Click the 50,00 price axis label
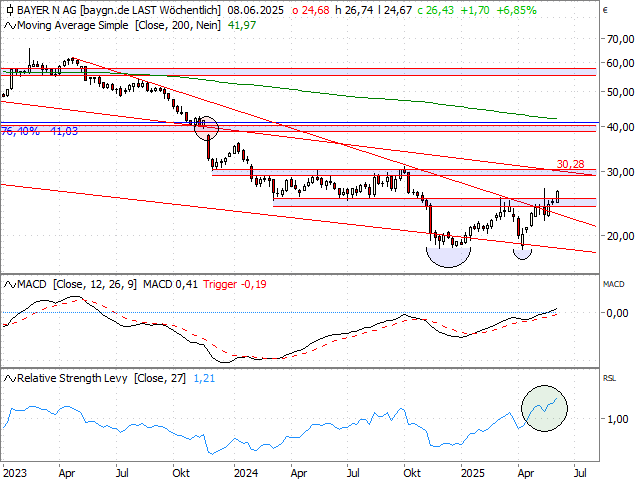Viewport: 640px width, 480px height. click(x=620, y=92)
